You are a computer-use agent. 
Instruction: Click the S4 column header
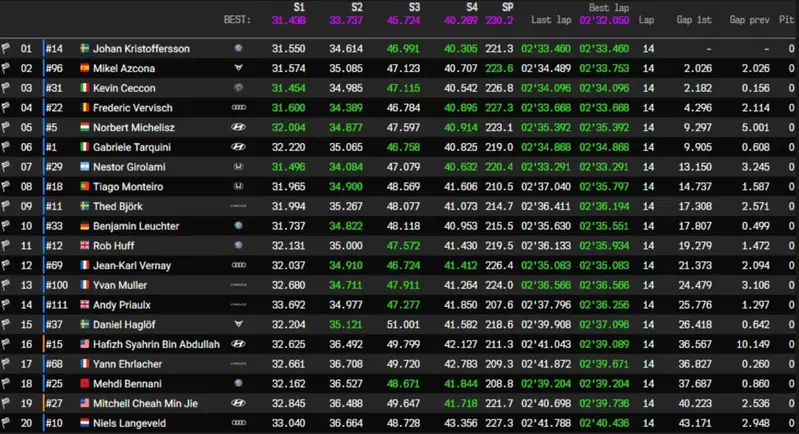coord(472,7)
